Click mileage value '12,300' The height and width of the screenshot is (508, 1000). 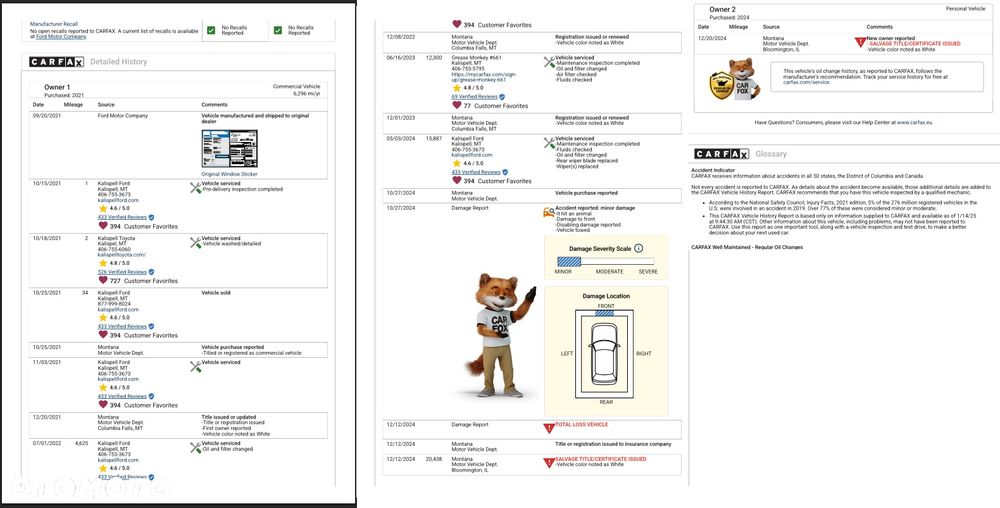pos(434,57)
